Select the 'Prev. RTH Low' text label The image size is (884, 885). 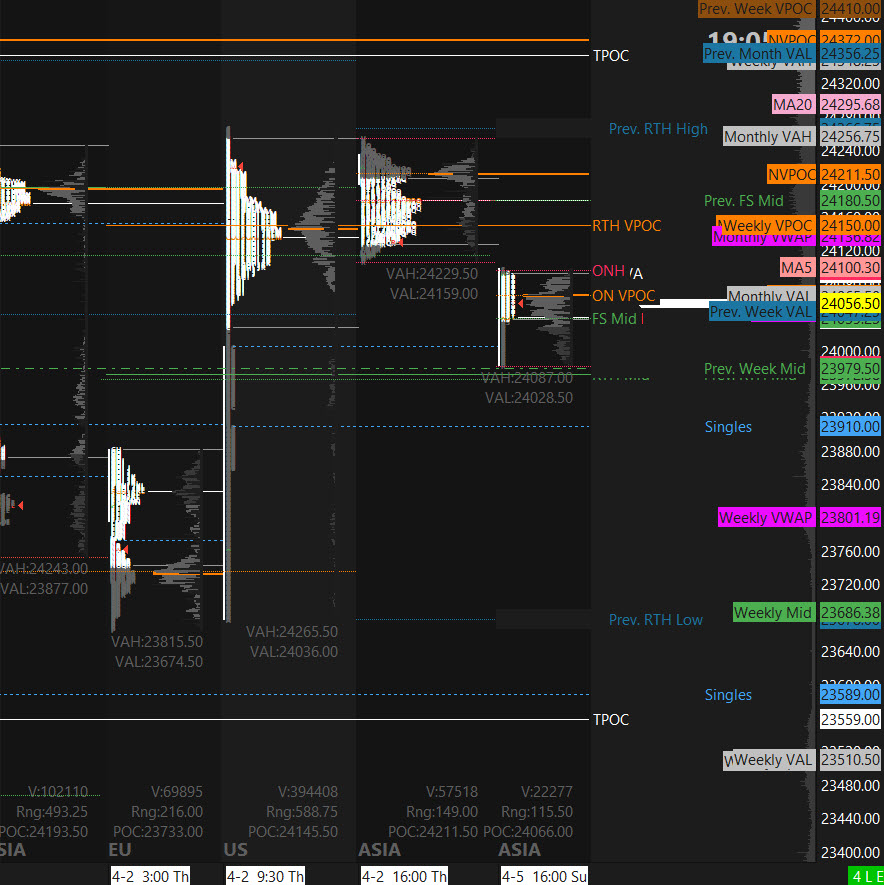[656, 620]
